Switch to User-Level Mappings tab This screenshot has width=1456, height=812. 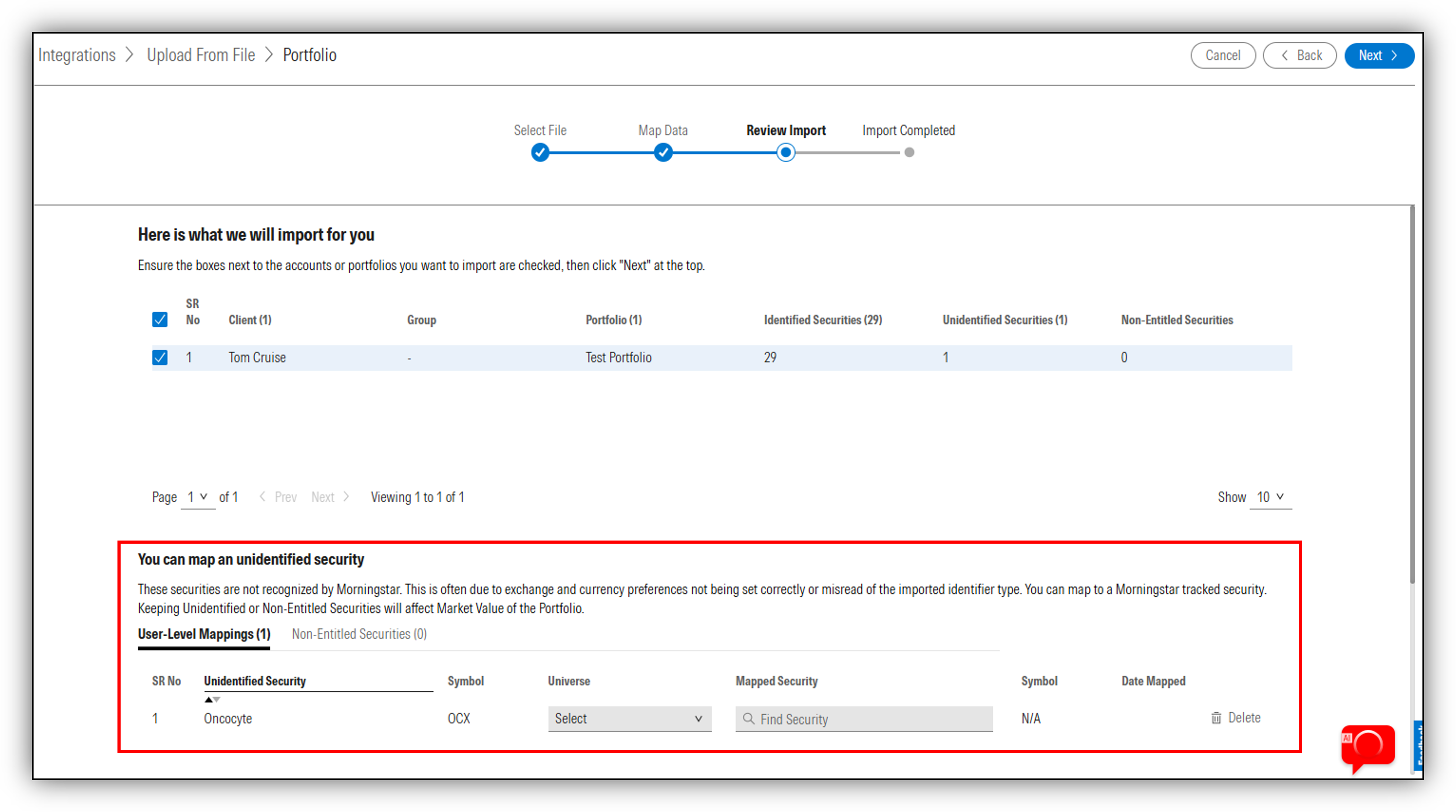click(204, 634)
